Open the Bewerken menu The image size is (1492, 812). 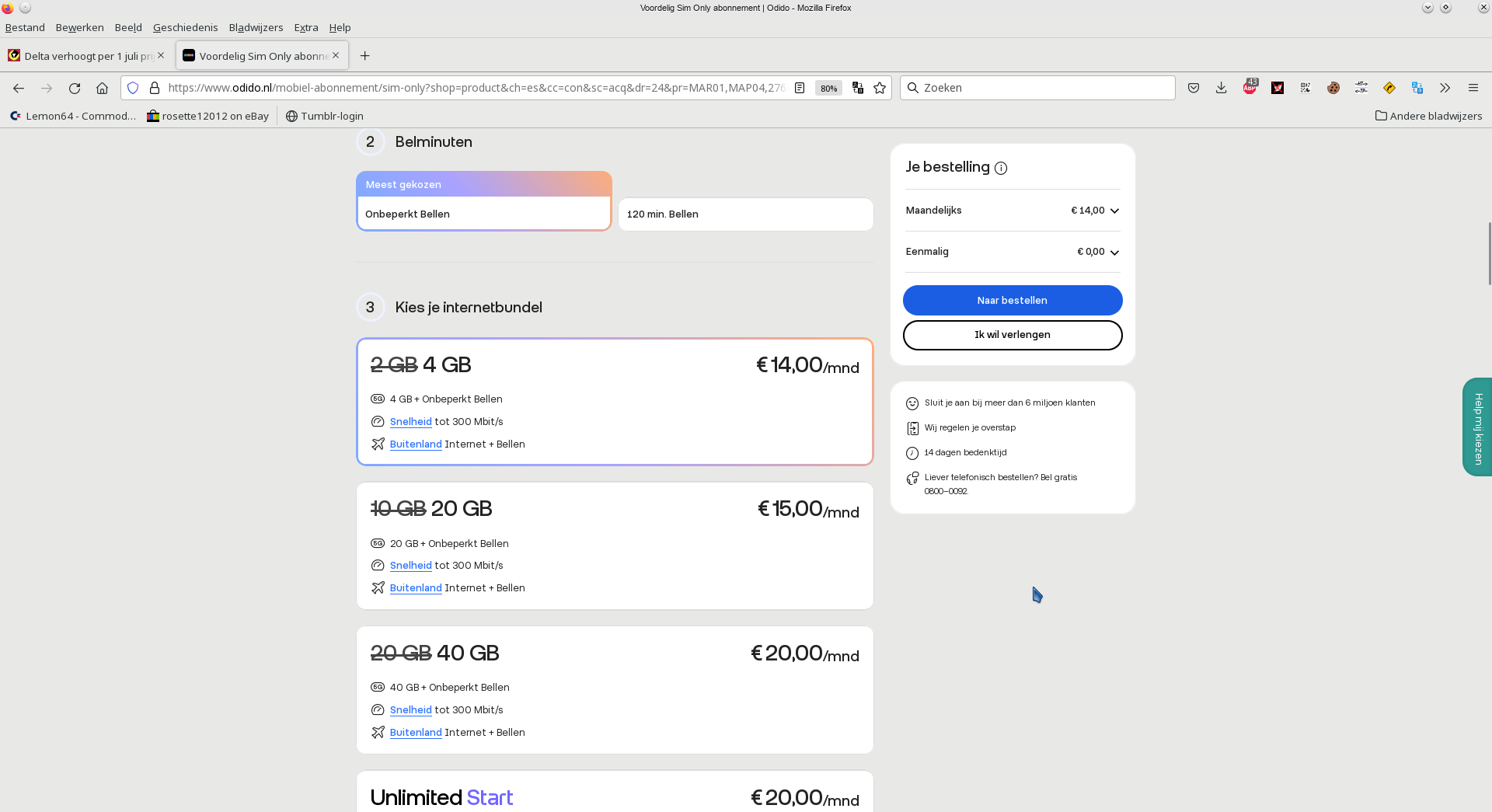coord(80,27)
